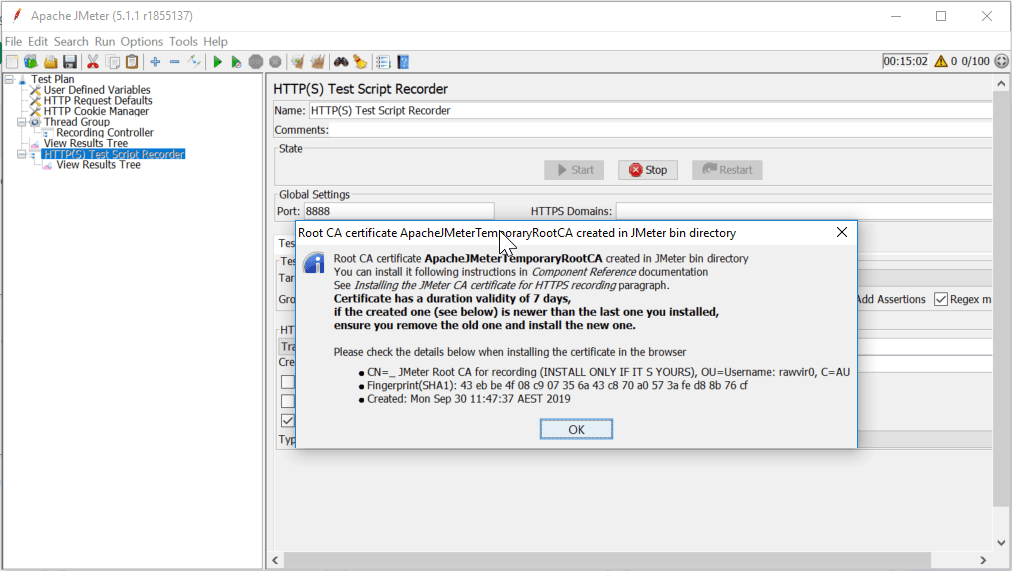The image size is (1012, 571).
Task: Toggle the Regex matching checkbox
Action: [941, 299]
